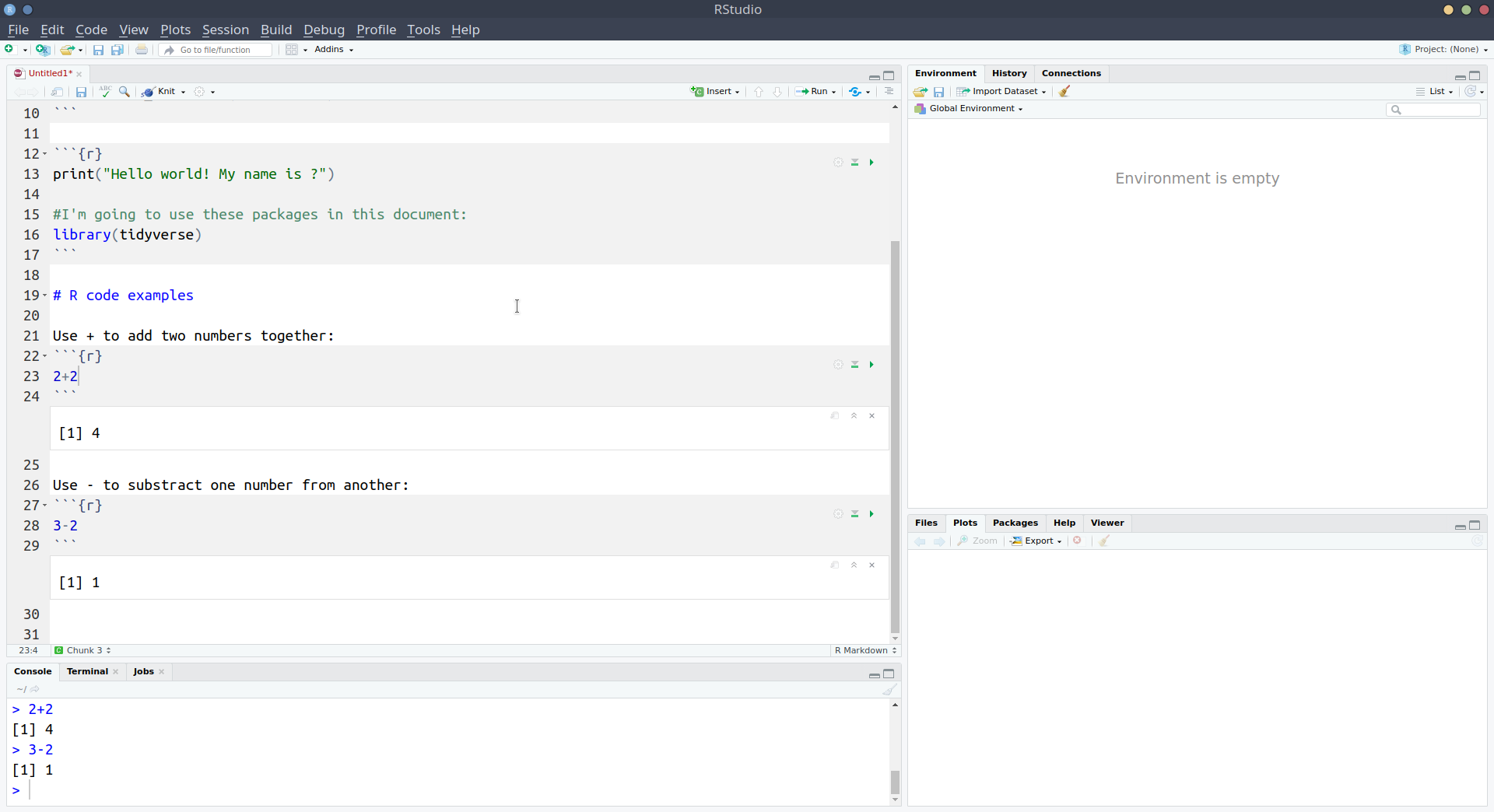1494x812 pixels.
Task: Expand the Run dropdown menu
Action: [834, 92]
